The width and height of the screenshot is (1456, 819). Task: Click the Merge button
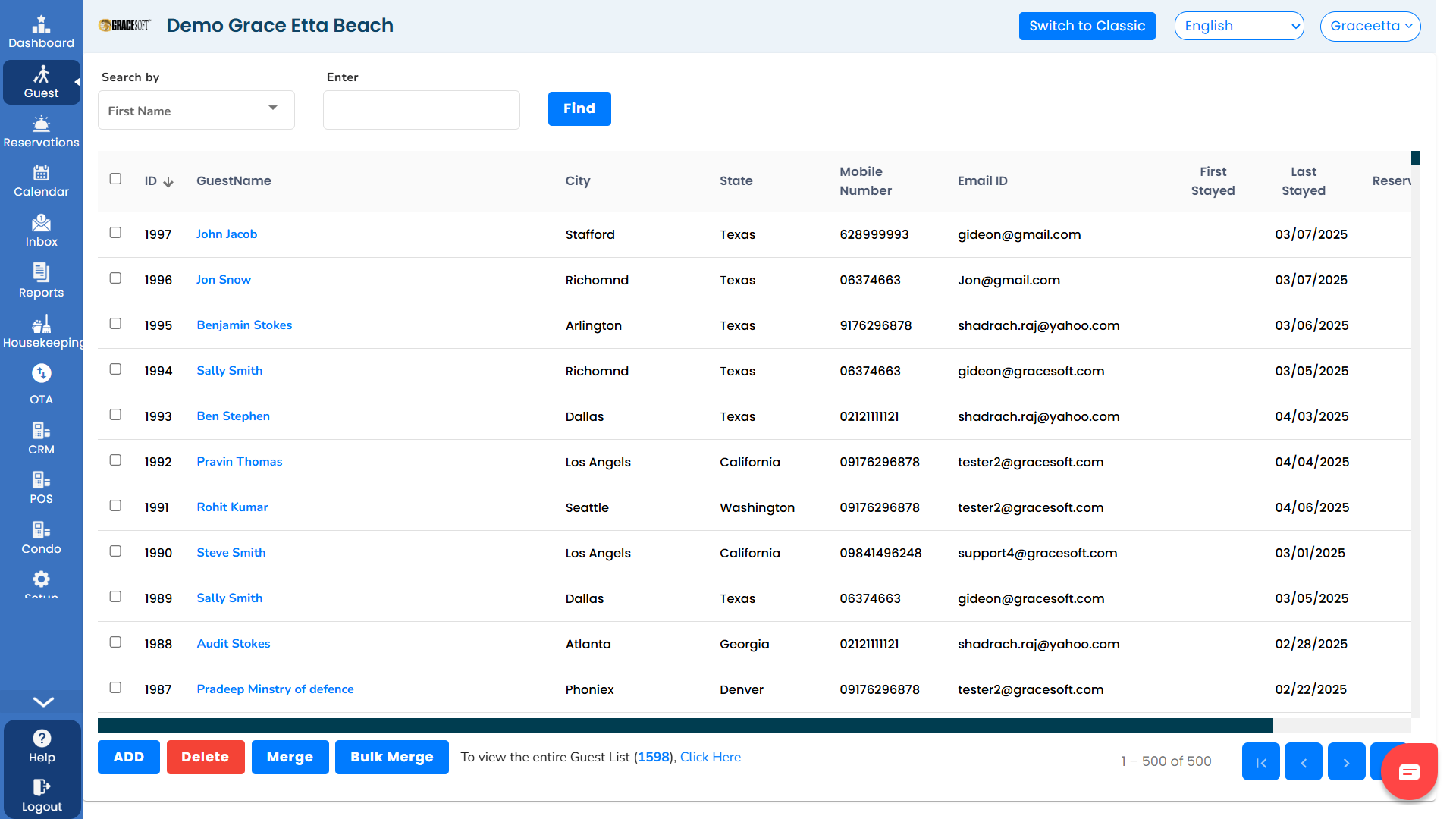tap(290, 757)
